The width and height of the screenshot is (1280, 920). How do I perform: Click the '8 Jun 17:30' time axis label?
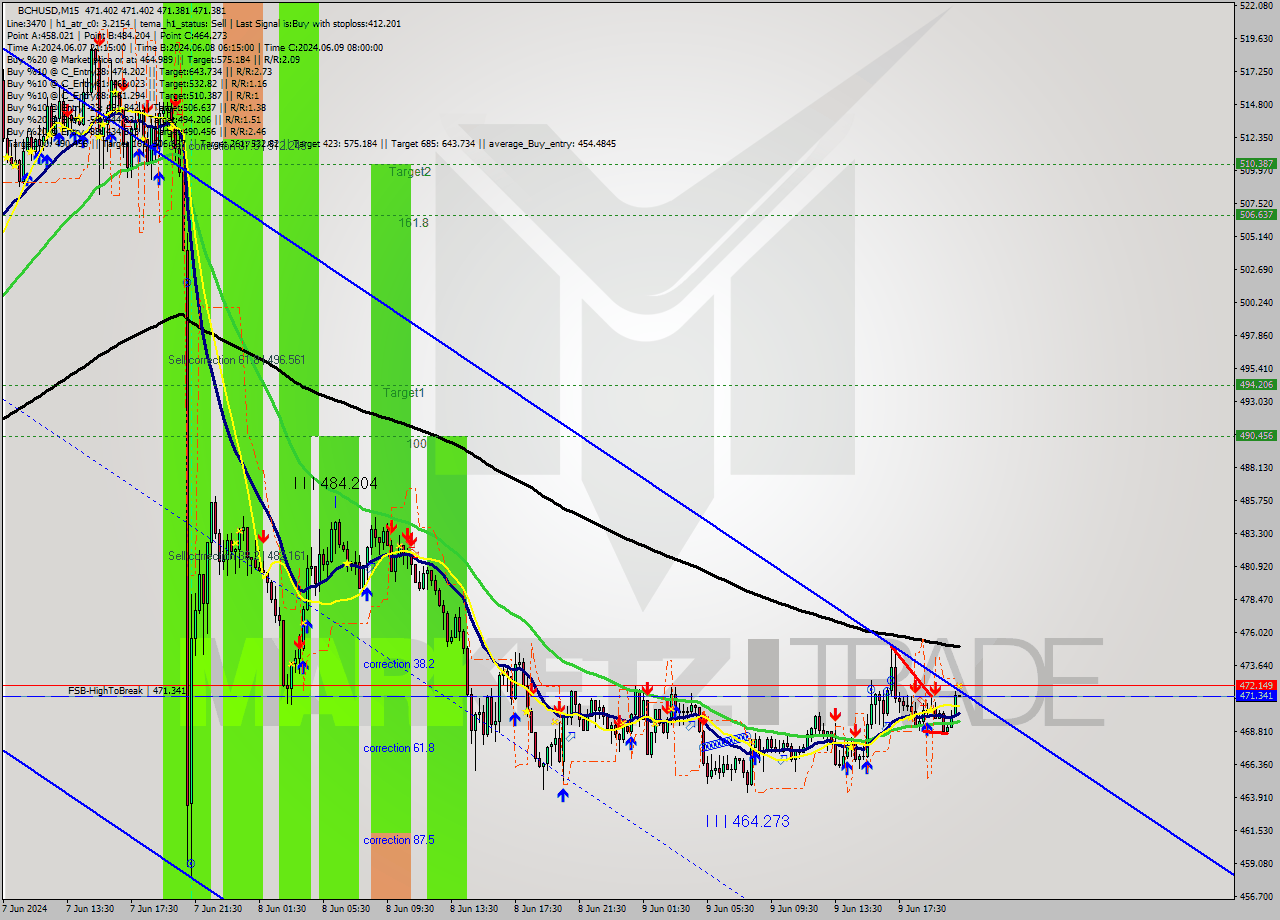(x=538, y=909)
